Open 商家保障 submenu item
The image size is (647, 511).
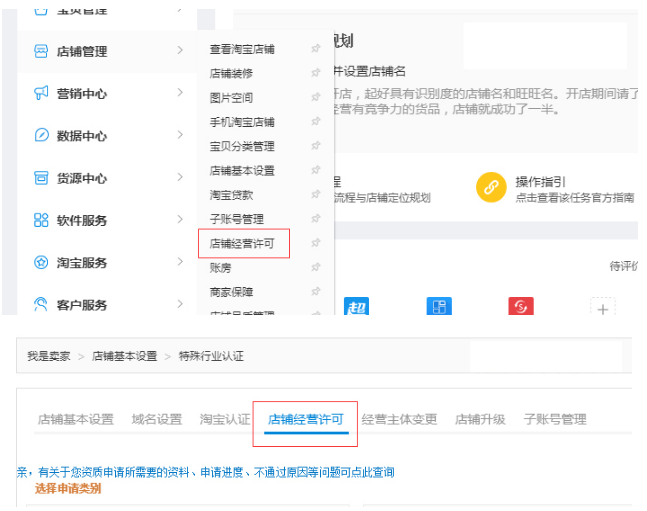pyautogui.click(x=231, y=292)
